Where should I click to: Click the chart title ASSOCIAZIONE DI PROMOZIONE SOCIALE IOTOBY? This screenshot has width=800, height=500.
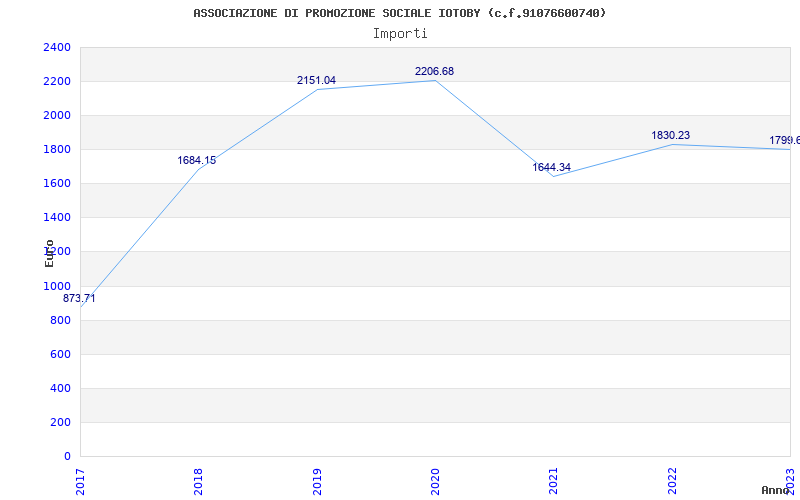tap(399, 13)
